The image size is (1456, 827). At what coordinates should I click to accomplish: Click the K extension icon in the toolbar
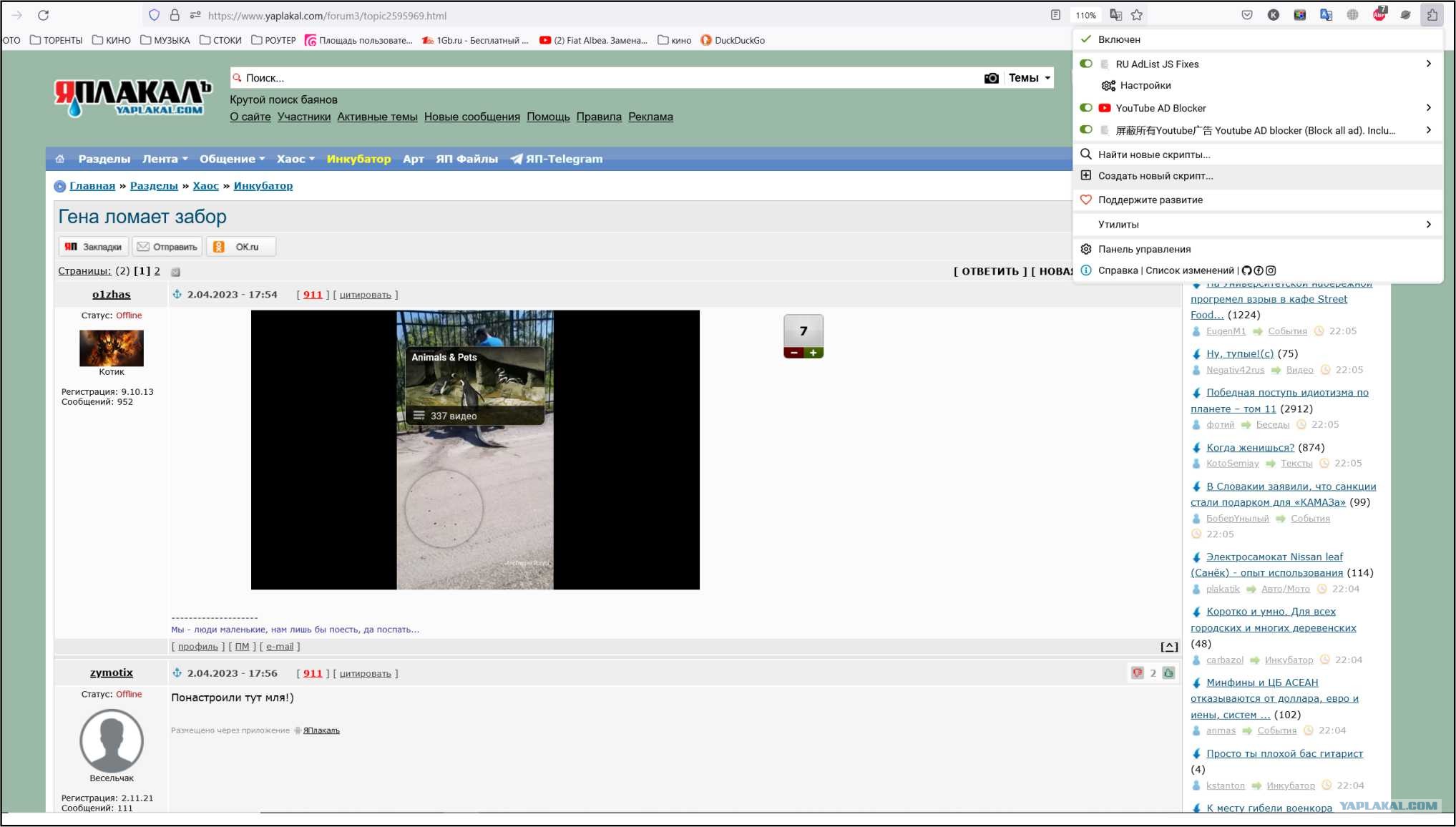pos(1274,15)
